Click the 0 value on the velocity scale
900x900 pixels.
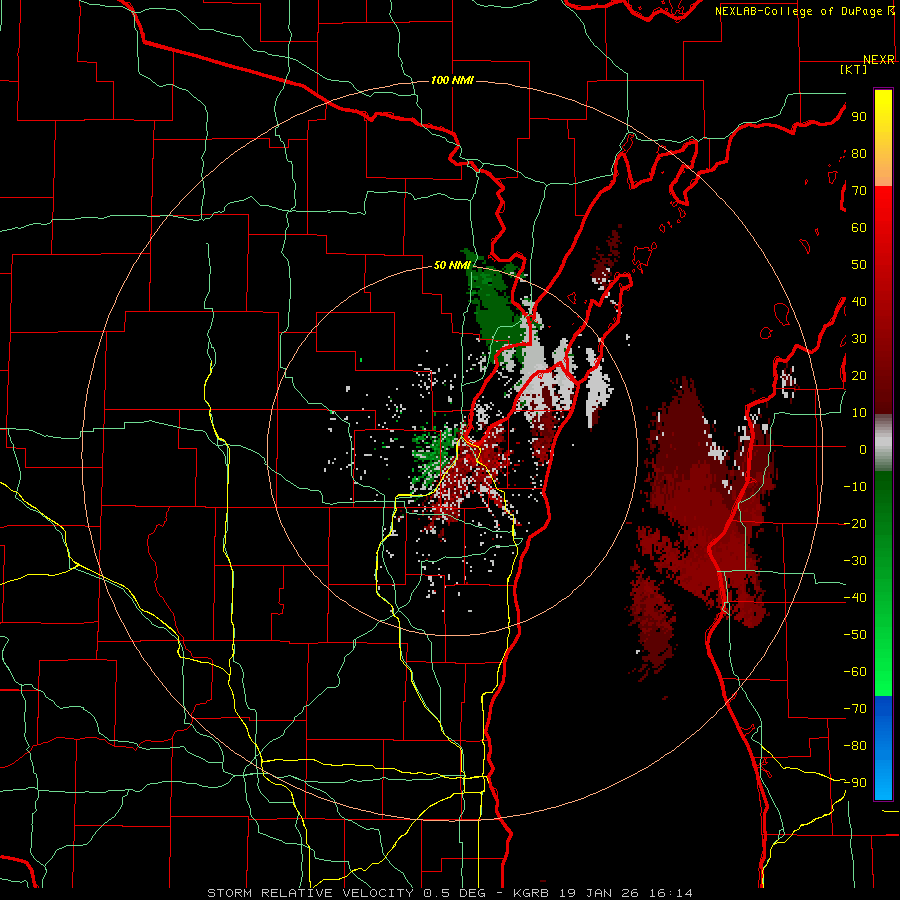click(x=863, y=449)
